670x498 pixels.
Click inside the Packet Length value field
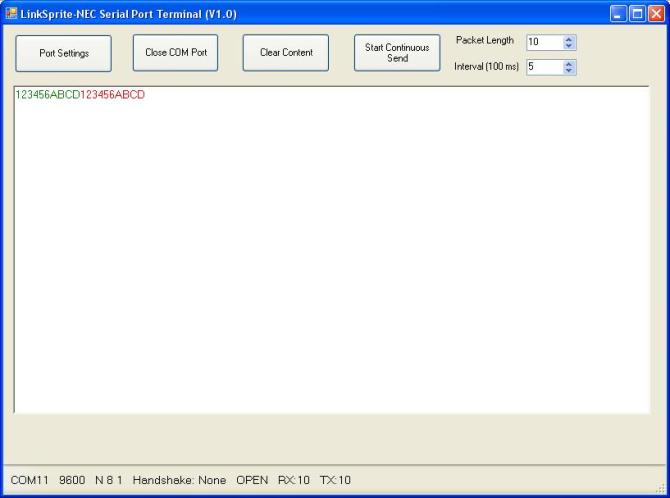[x=543, y=43]
